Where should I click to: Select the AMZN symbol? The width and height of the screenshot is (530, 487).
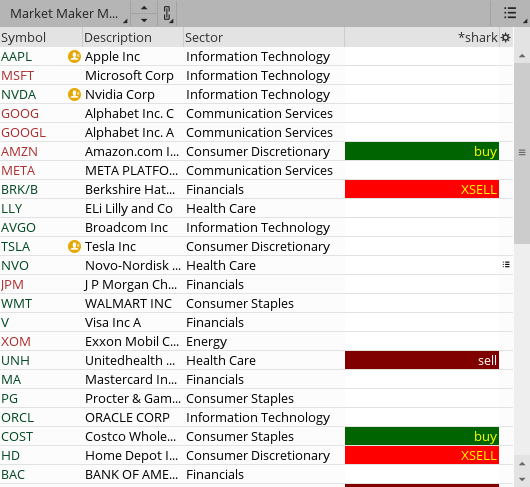point(19,152)
